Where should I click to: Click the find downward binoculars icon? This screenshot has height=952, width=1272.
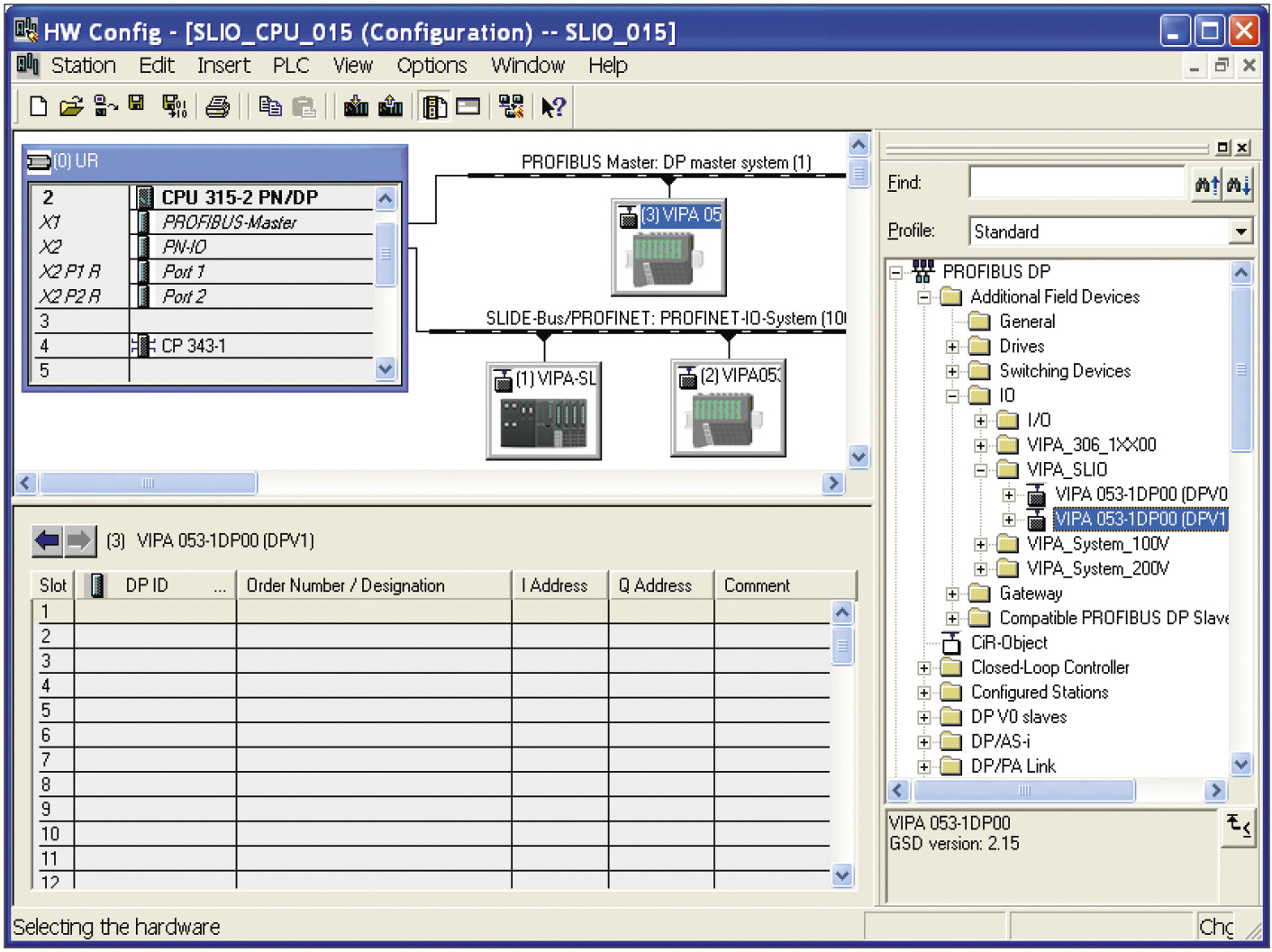[1238, 185]
